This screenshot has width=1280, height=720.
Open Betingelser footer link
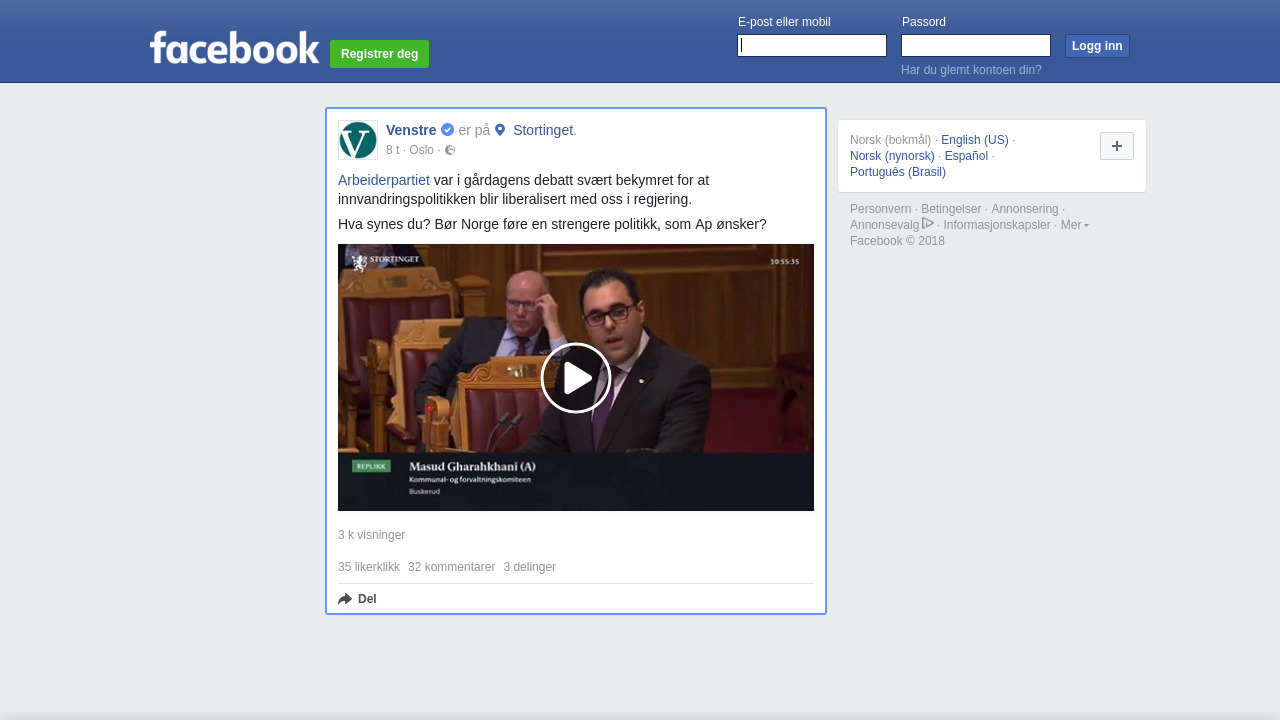(x=951, y=209)
